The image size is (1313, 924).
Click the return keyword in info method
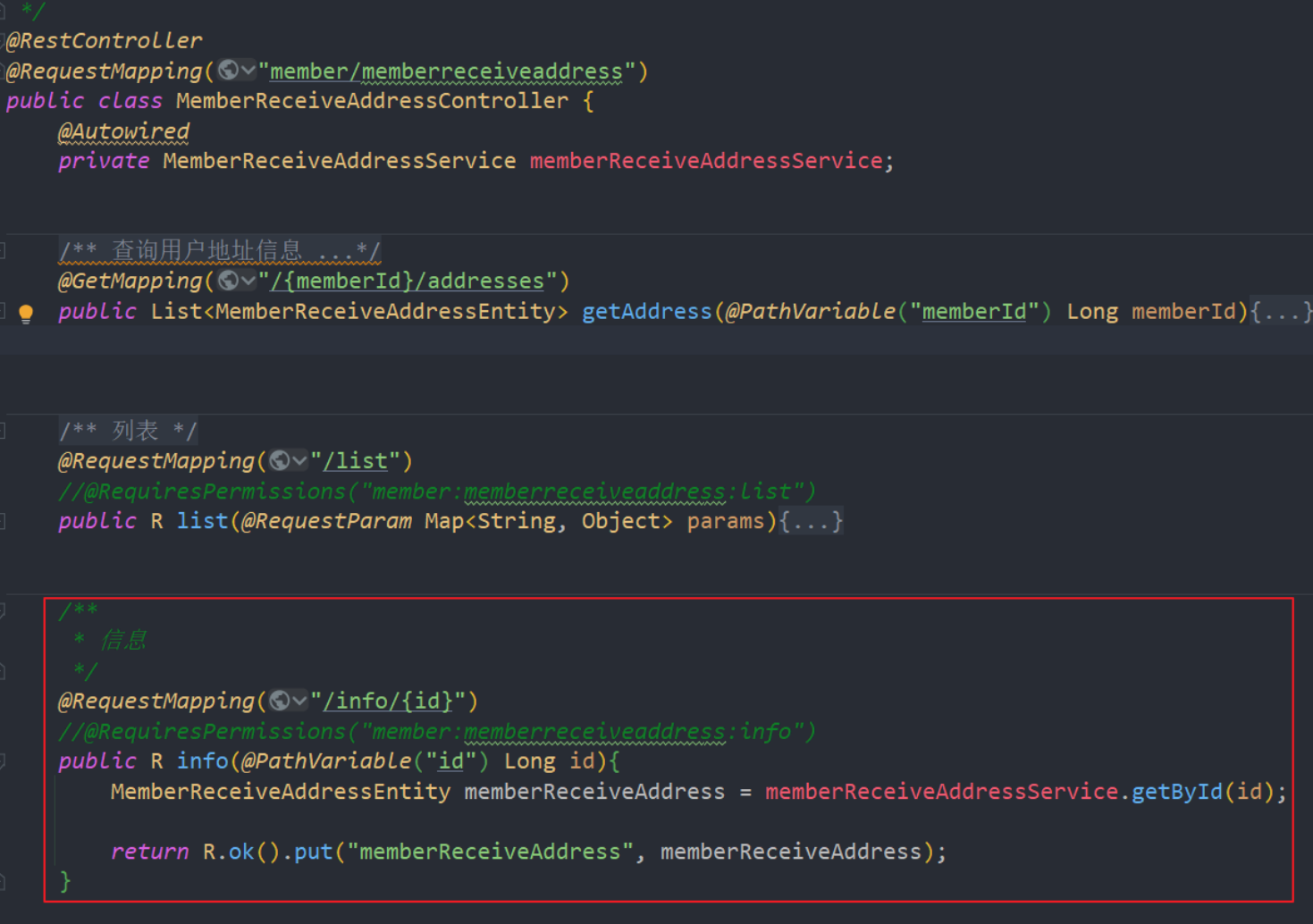(149, 852)
